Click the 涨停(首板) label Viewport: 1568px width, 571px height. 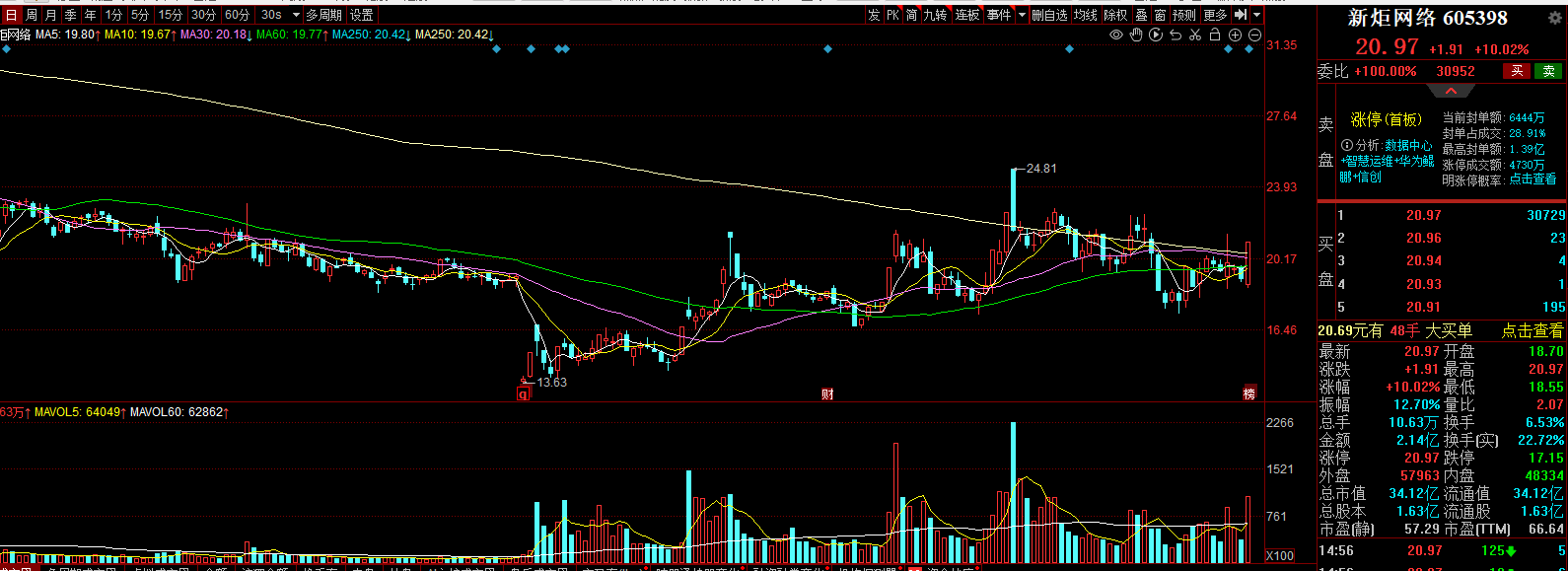pyautogui.click(x=1387, y=119)
